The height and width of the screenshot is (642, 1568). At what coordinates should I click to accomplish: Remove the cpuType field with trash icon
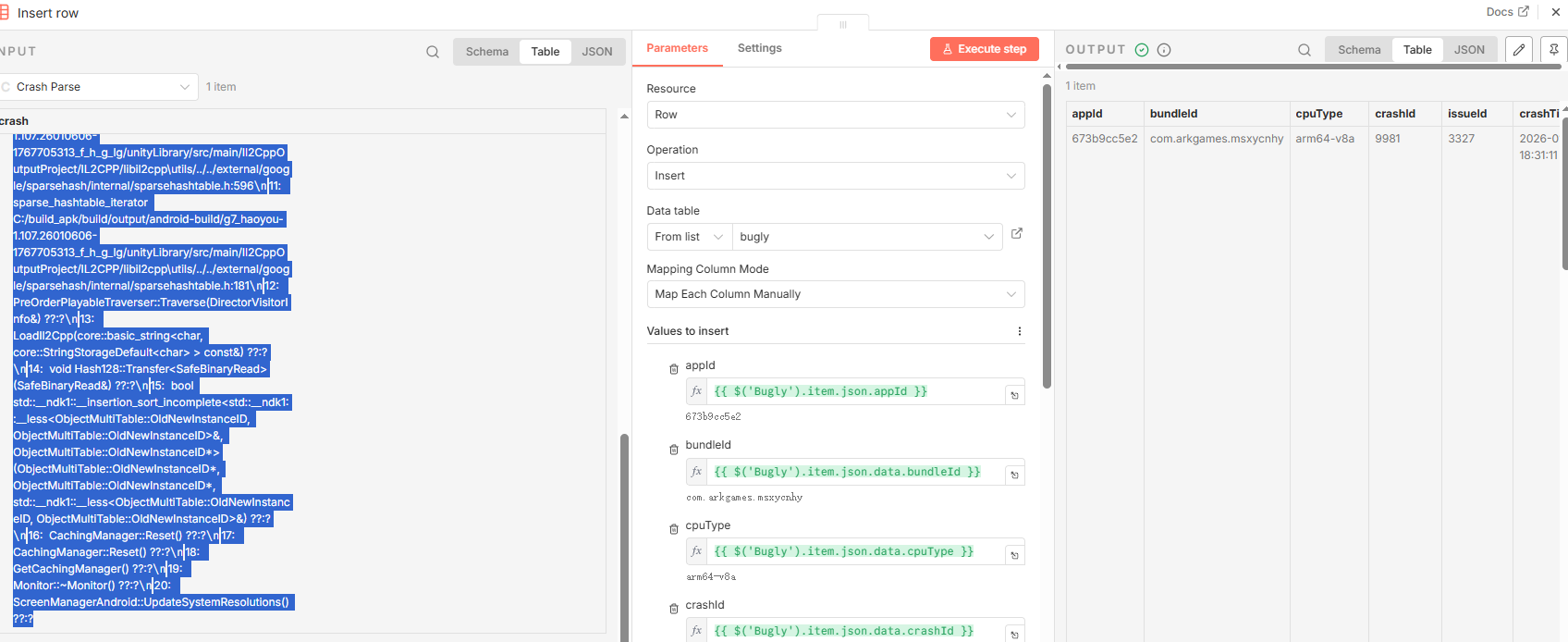pyautogui.click(x=674, y=529)
